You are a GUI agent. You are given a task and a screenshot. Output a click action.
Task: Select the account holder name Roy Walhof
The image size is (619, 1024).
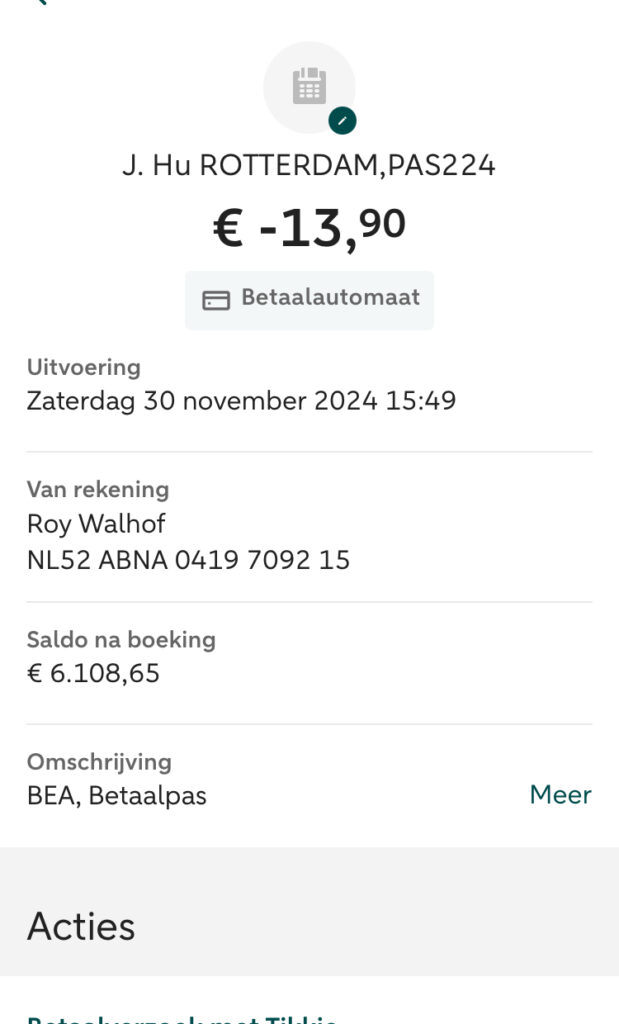click(x=96, y=524)
